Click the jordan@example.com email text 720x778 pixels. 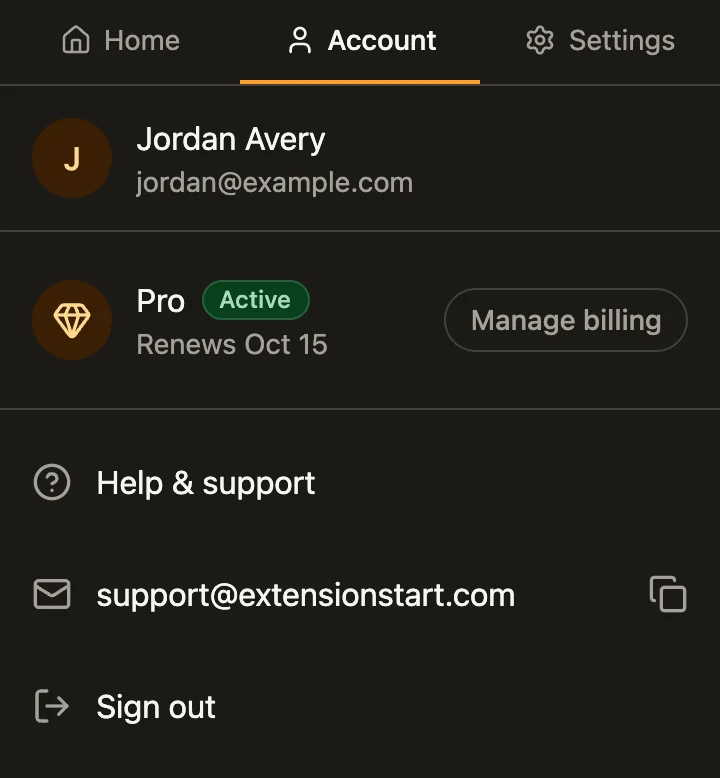tap(274, 183)
